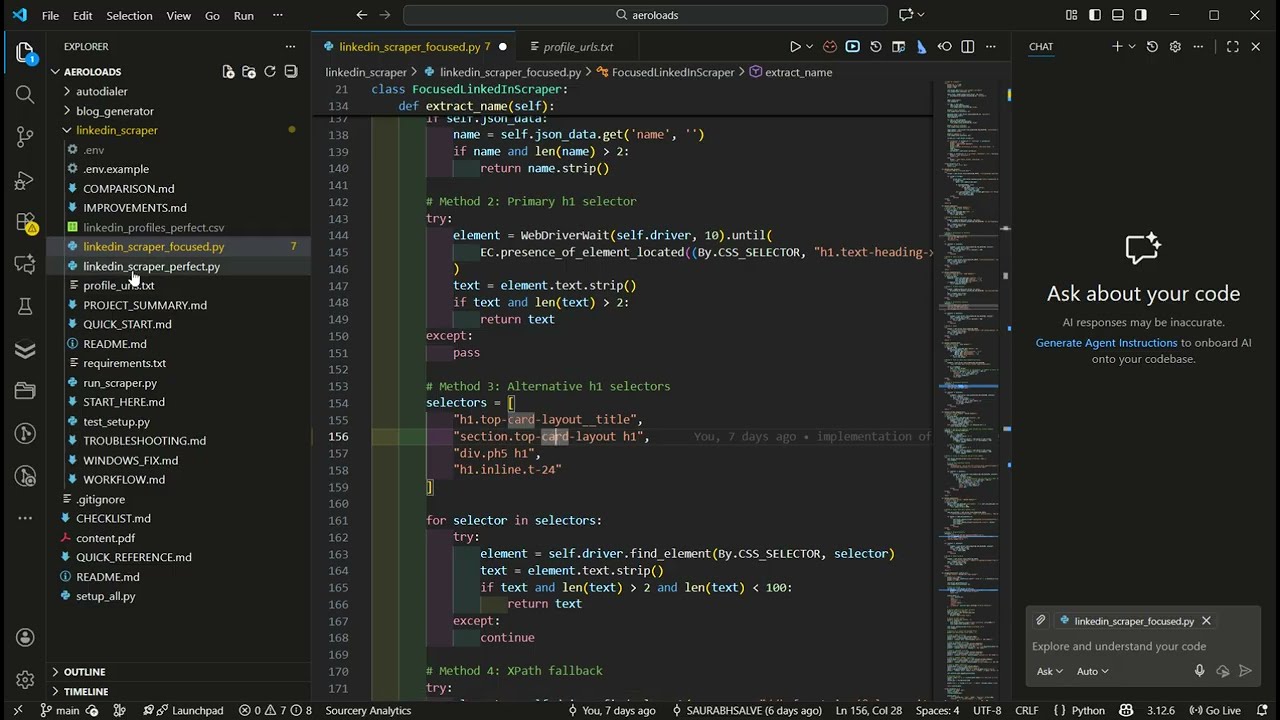The image size is (1280, 720).
Task: Click the editor minimap
Action: pyautogui.click(x=970, y=390)
